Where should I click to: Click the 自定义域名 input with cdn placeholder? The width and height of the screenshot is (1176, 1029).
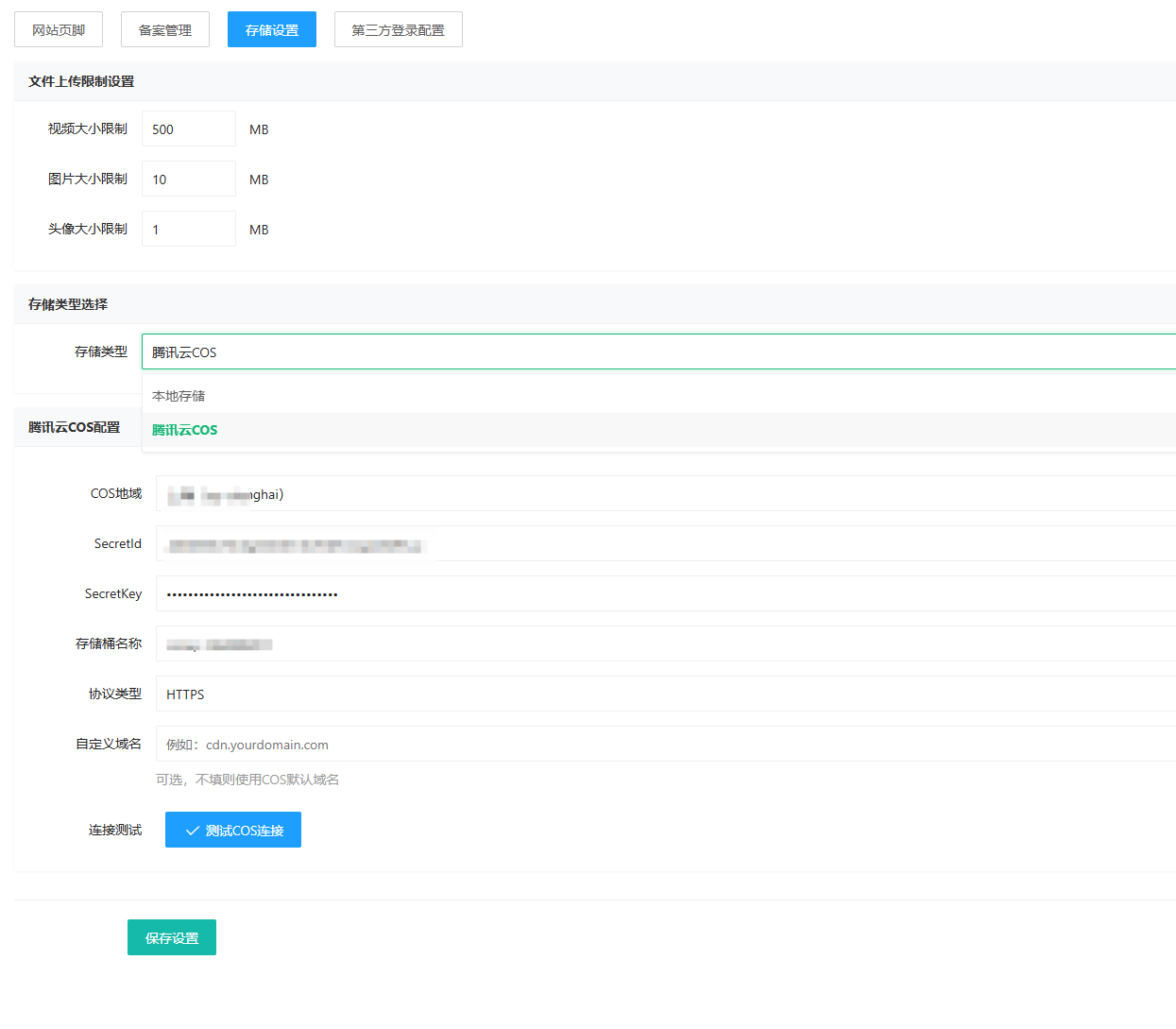coord(665,745)
